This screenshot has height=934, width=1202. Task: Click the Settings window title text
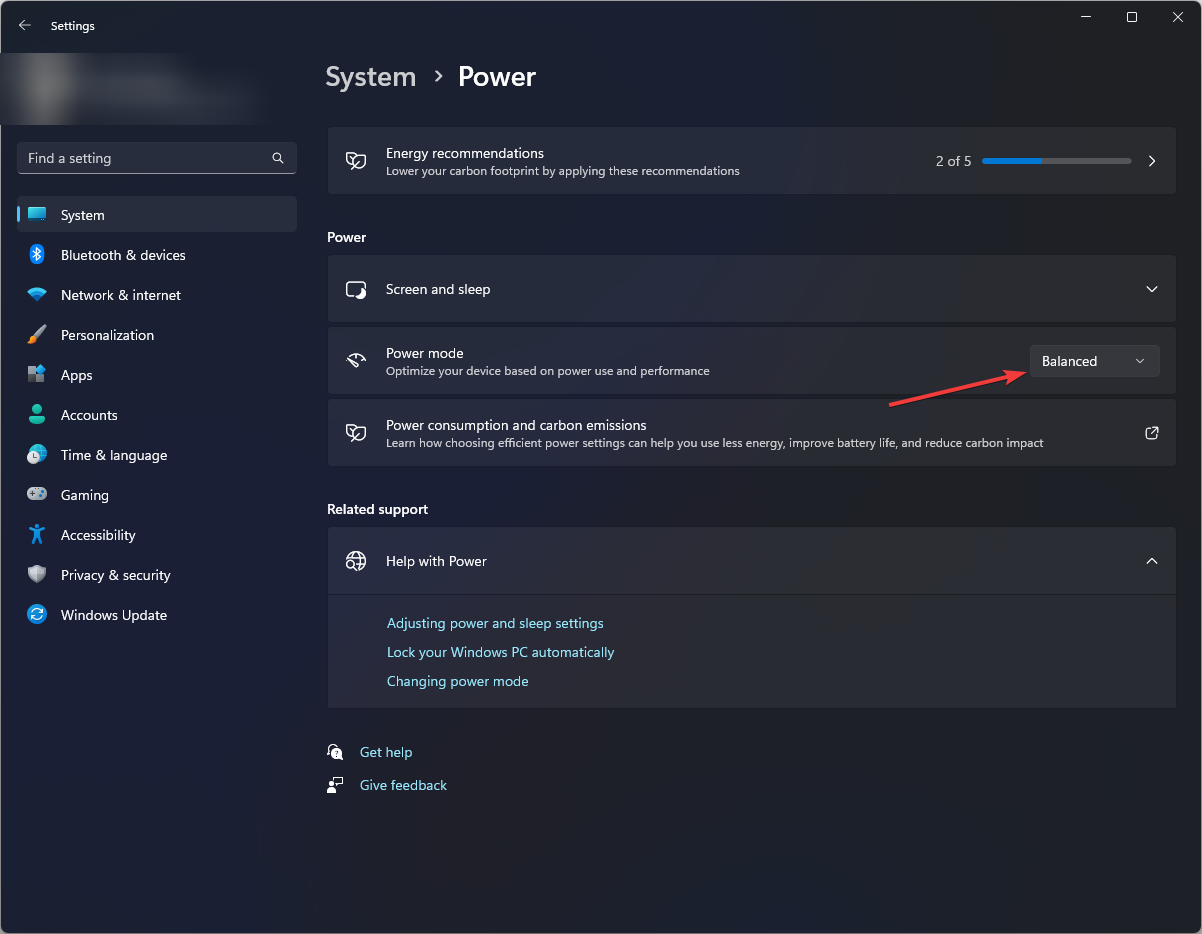click(73, 26)
